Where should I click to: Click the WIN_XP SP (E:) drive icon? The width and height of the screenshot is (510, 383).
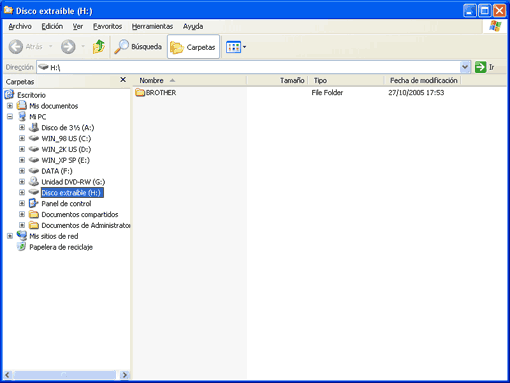click(34, 160)
